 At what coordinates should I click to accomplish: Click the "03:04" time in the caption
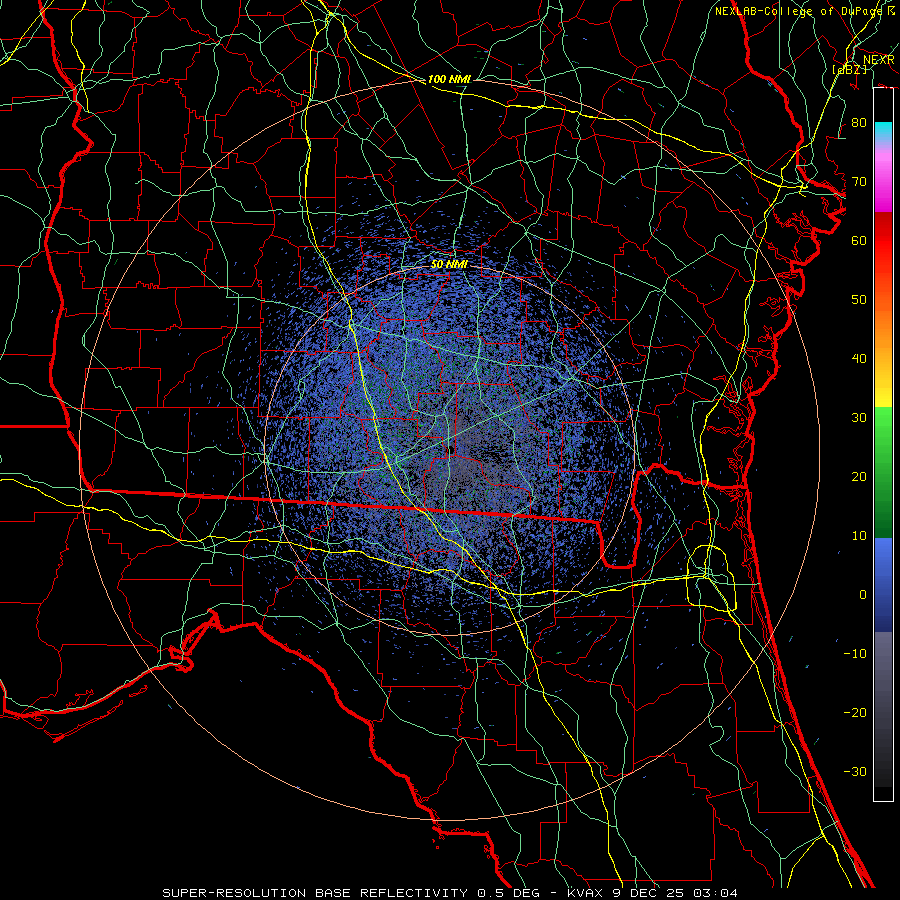coord(715,893)
